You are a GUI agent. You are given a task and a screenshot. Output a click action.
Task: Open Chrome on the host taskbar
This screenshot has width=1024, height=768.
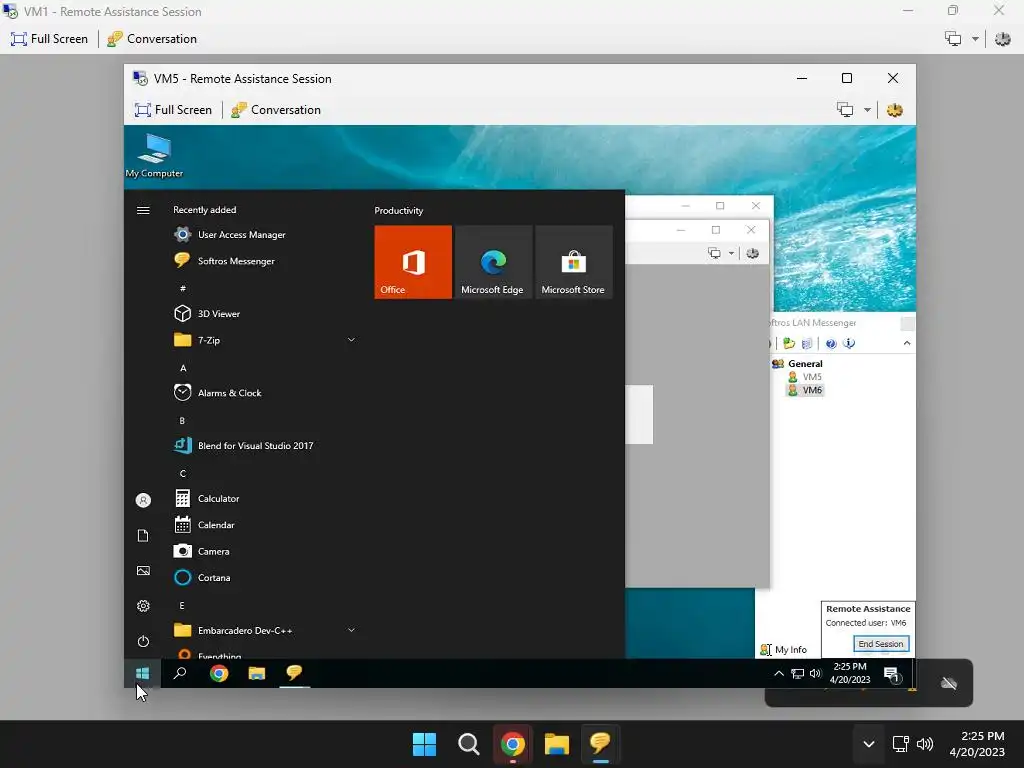[513, 744]
